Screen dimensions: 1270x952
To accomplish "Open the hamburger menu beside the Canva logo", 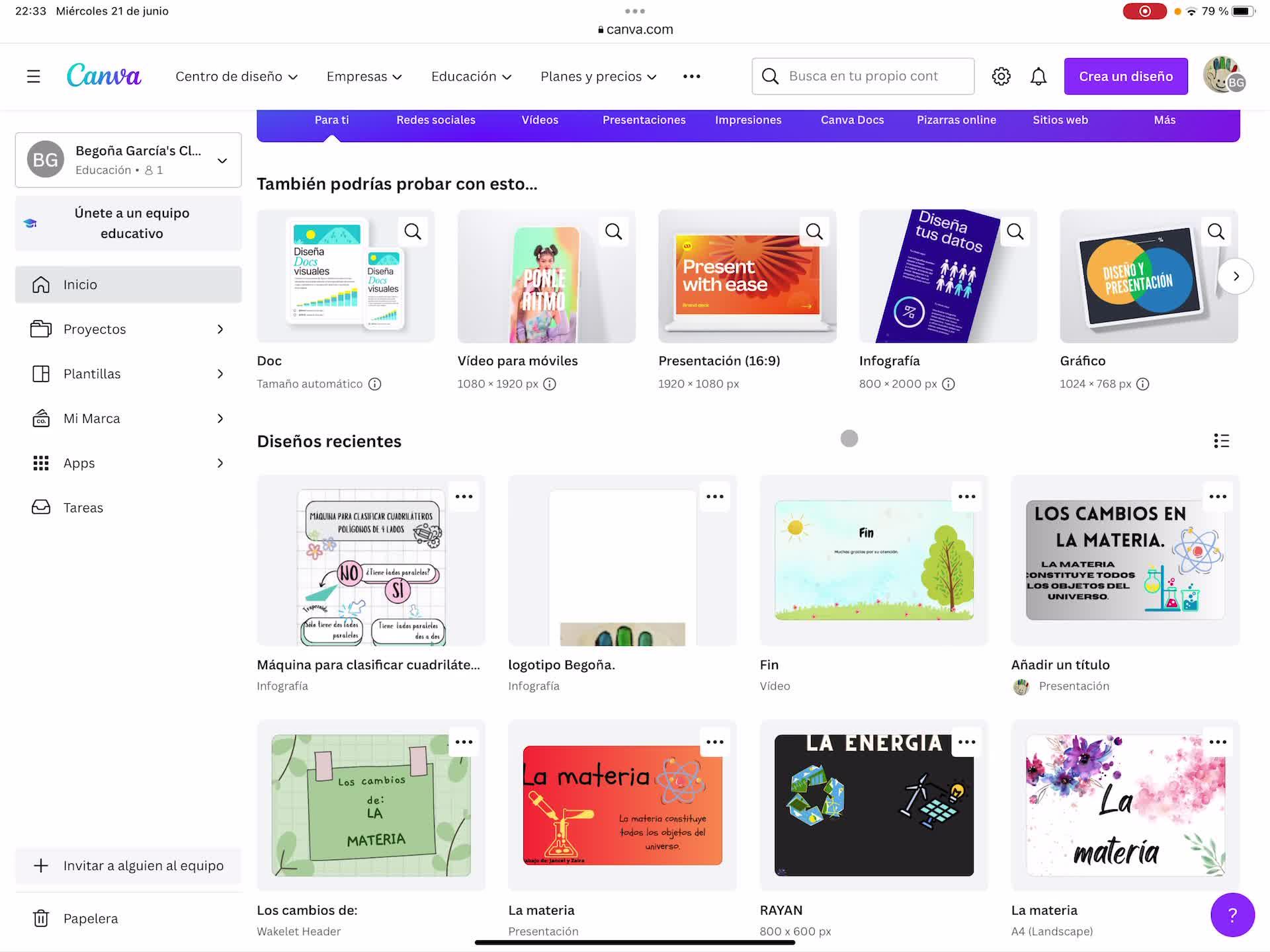I will (33, 77).
